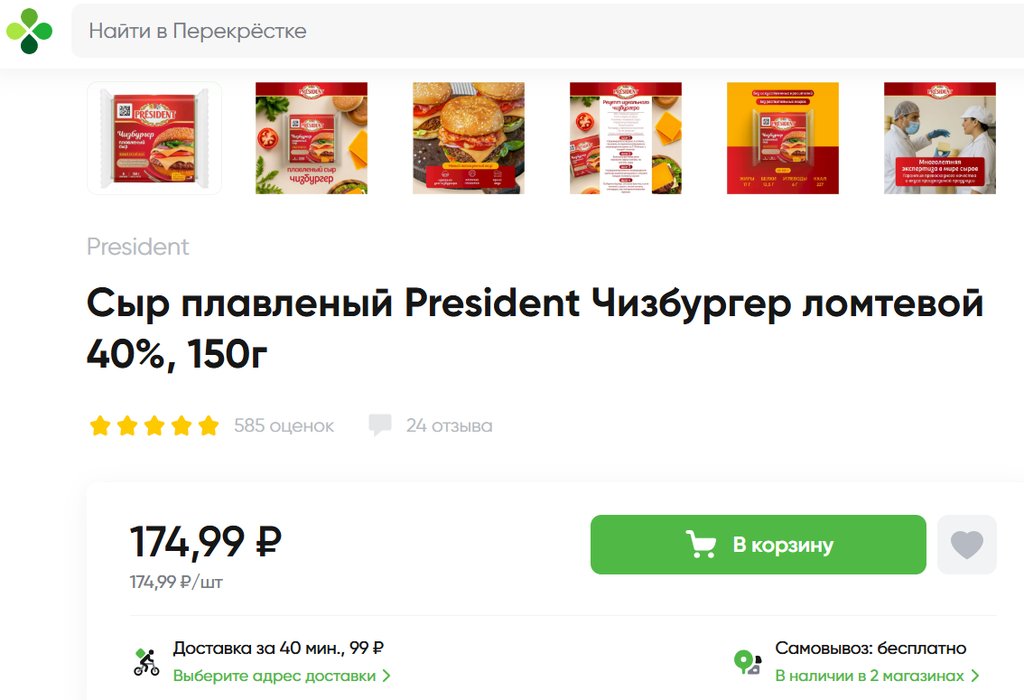Viewport: 1024px width, 700px height.
Task: Expand 'Выберите адрес доставки' link
Action: click(x=281, y=676)
